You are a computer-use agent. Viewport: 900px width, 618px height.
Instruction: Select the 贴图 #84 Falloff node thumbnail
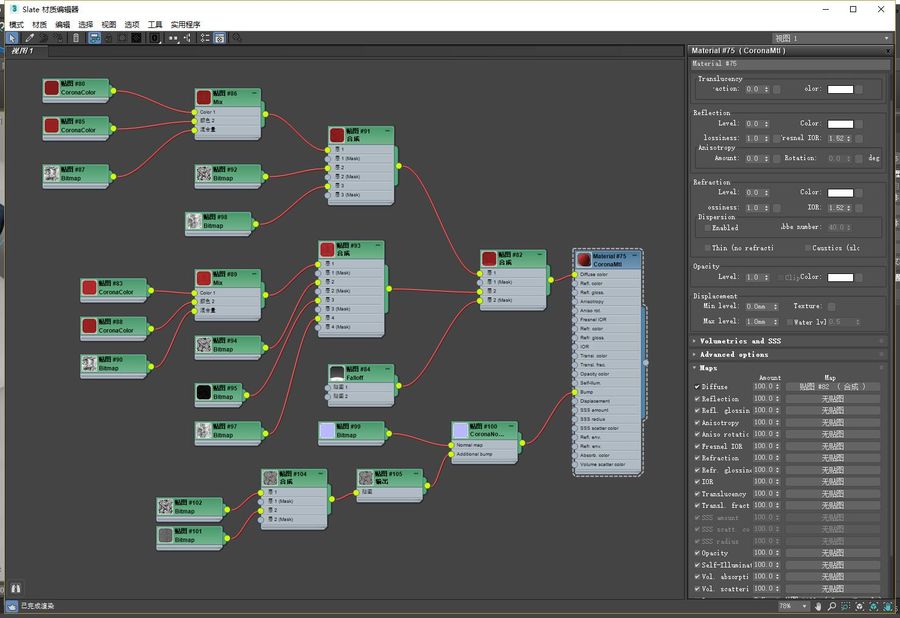pos(337,374)
